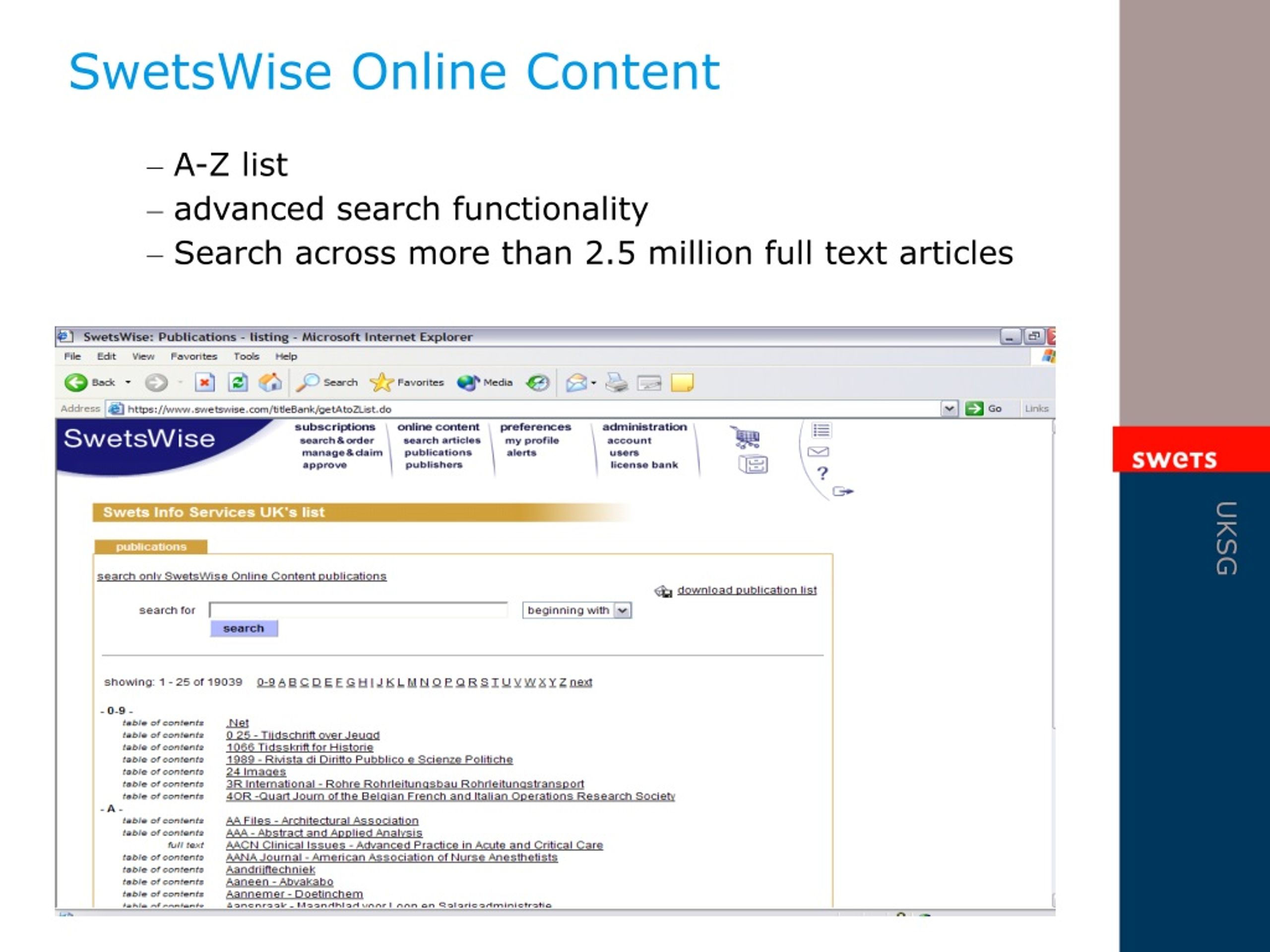Click the 'search for' text field
Viewport: 1270px width, 952px height.
coord(358,609)
